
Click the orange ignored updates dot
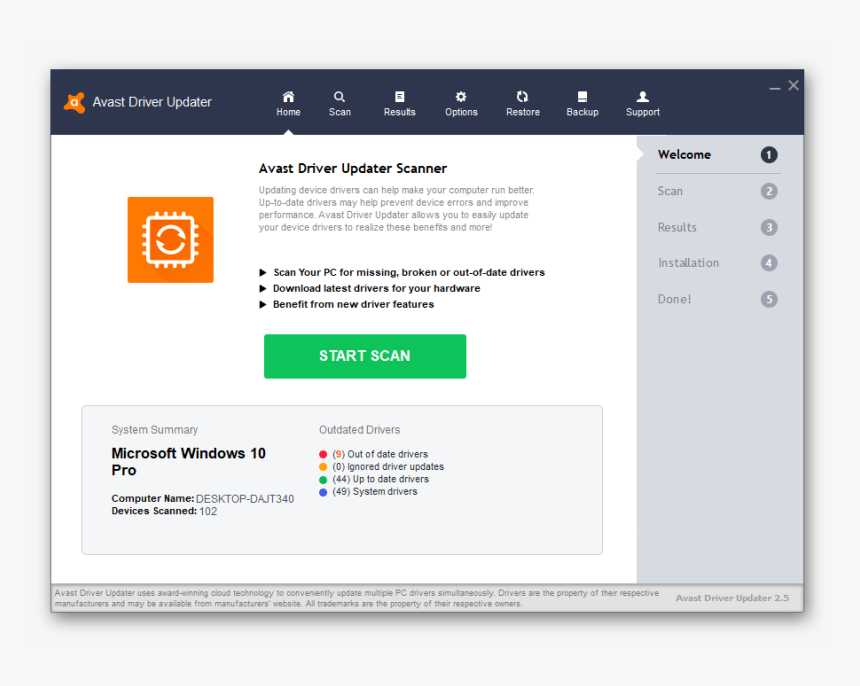click(323, 467)
